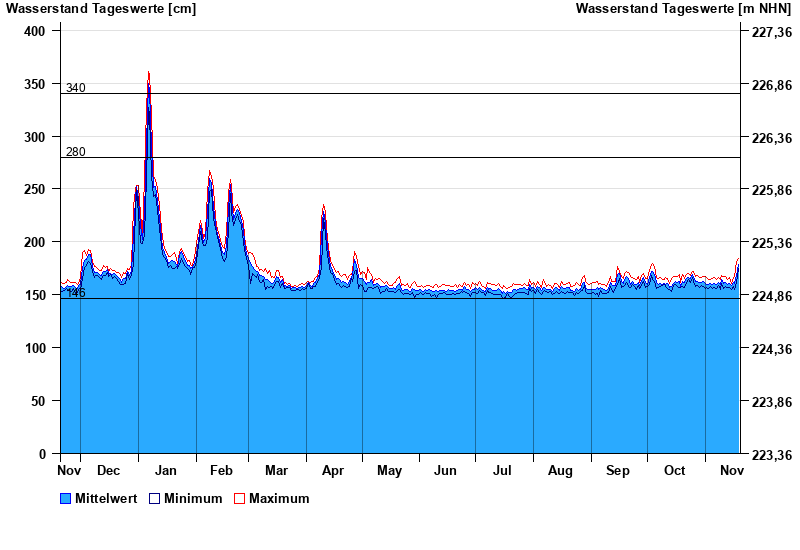The width and height of the screenshot is (800, 550).
Task: Select the Mittelwert legend label
Action: coord(107,498)
